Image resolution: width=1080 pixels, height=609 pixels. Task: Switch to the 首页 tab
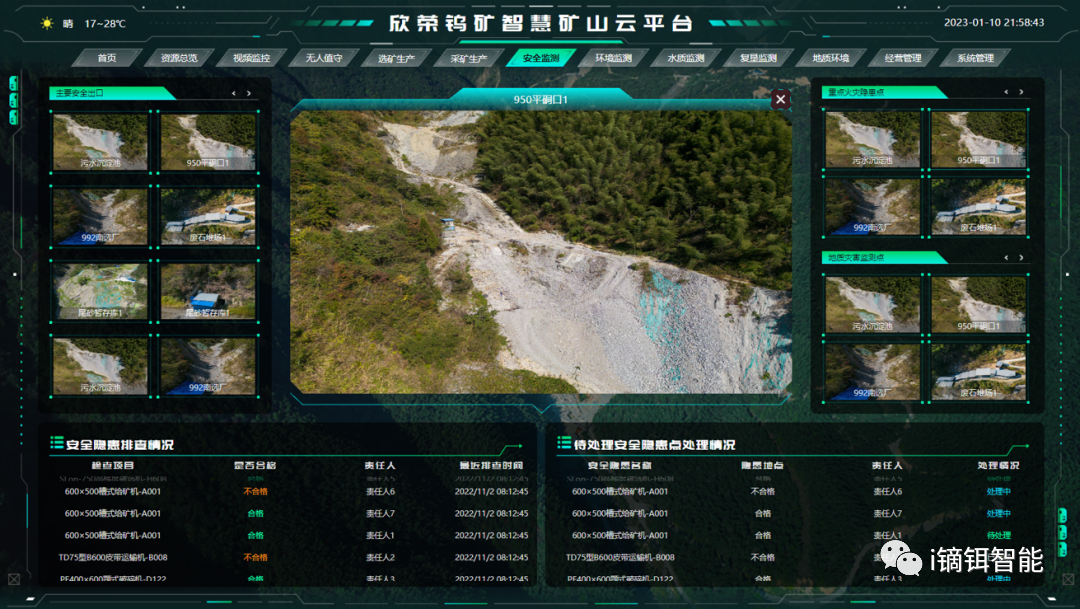click(x=107, y=58)
